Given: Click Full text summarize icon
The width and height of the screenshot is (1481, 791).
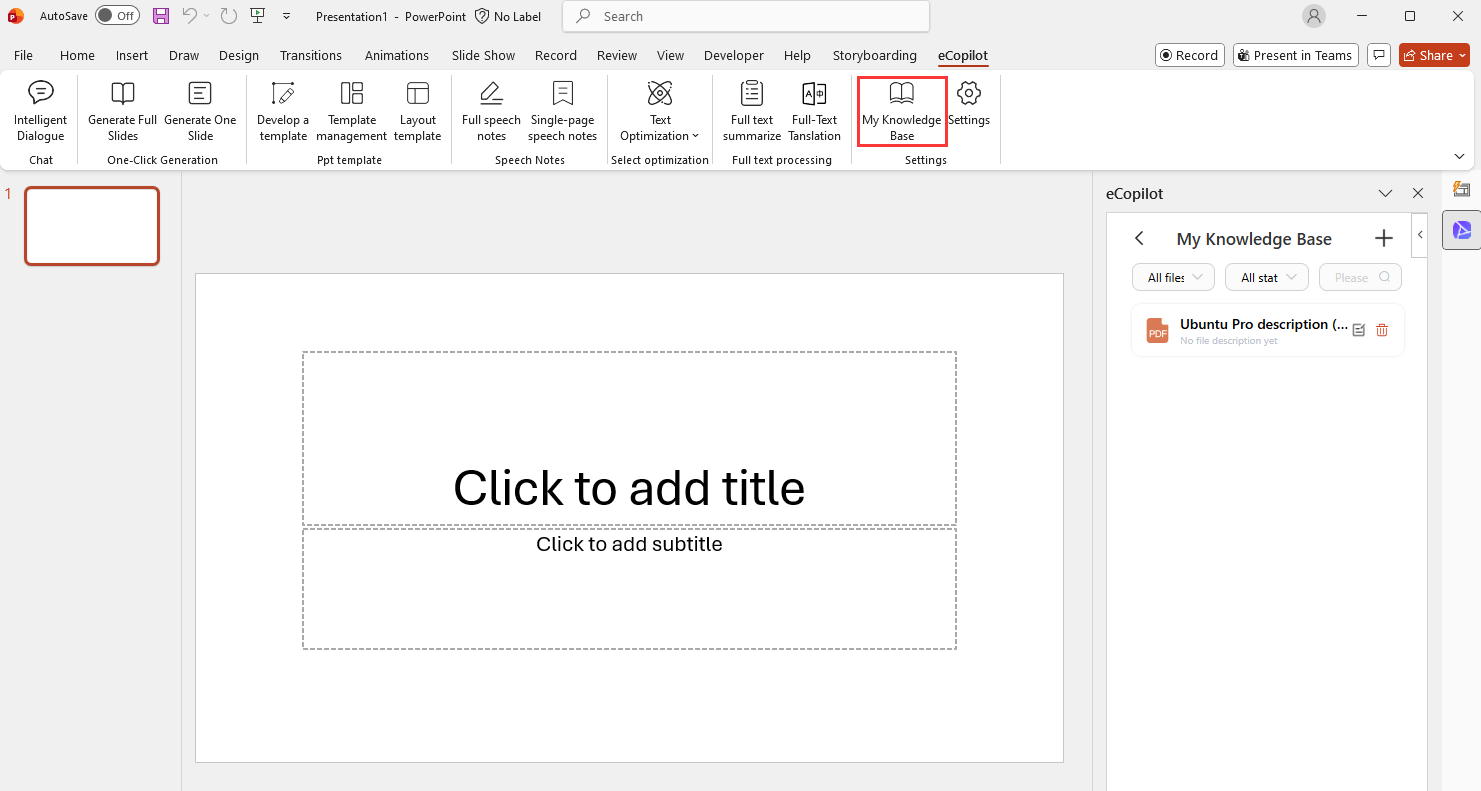Looking at the screenshot, I should pos(752,95).
